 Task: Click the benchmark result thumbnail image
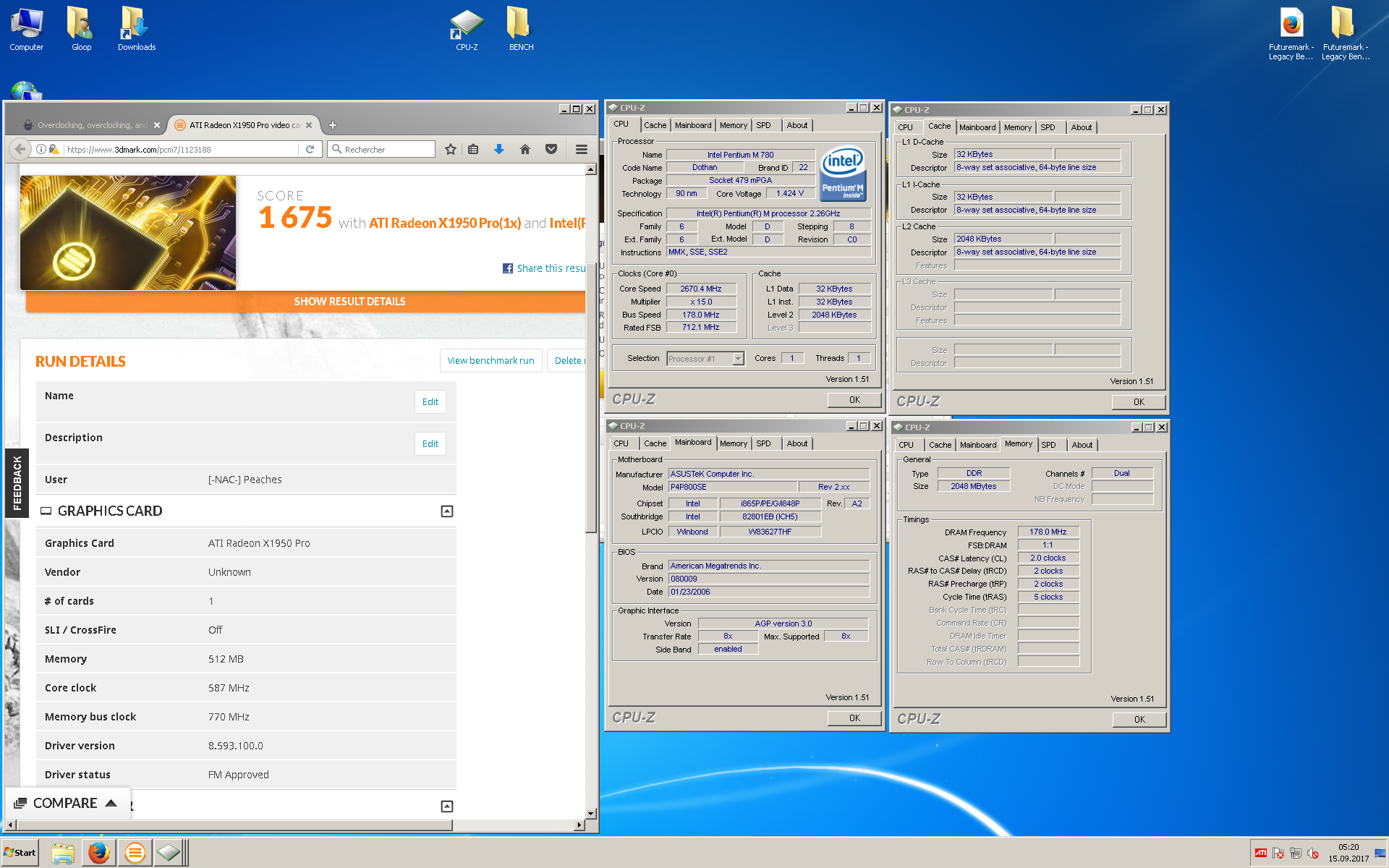click(x=128, y=232)
